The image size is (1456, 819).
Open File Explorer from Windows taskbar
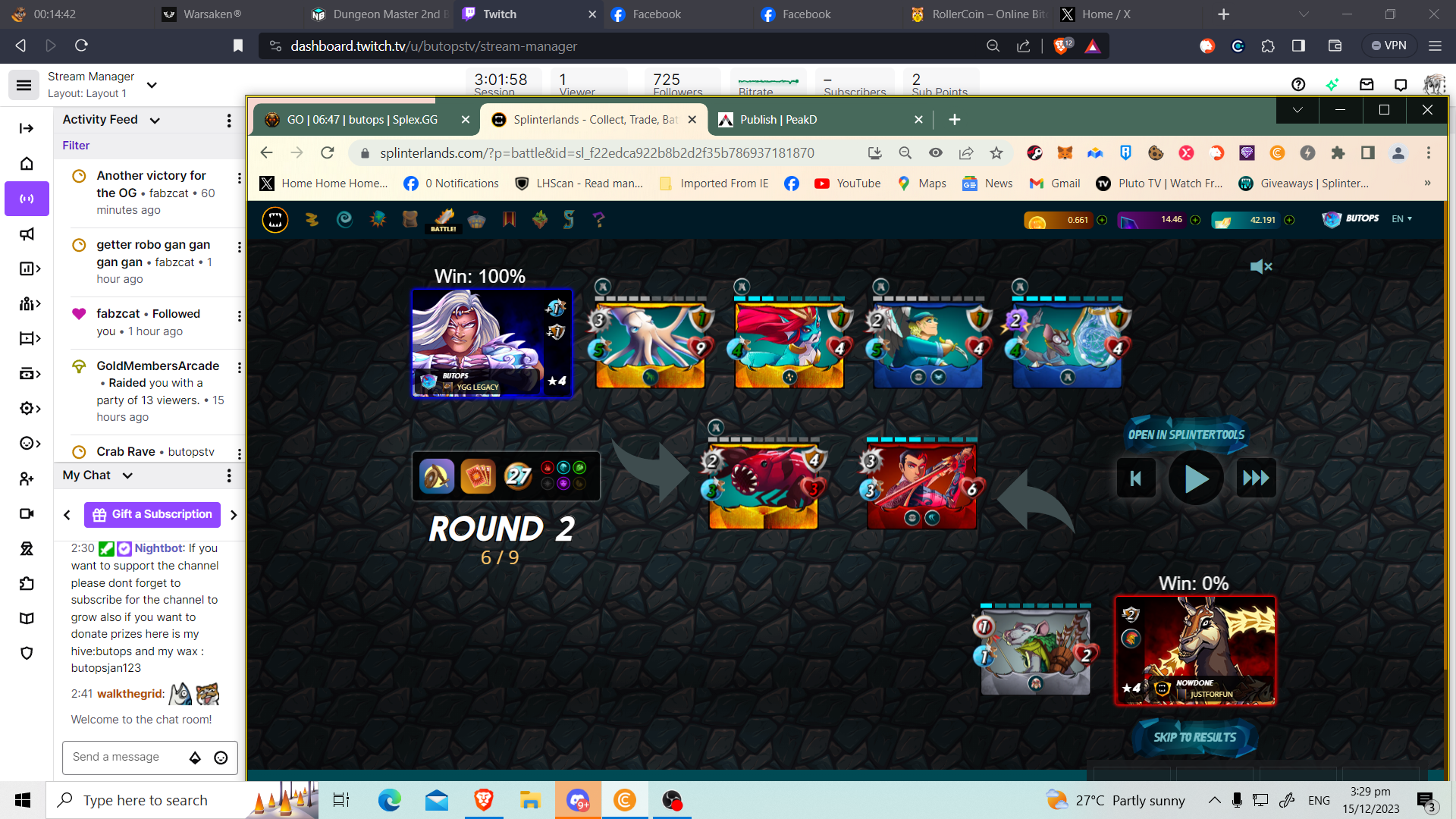(530, 800)
